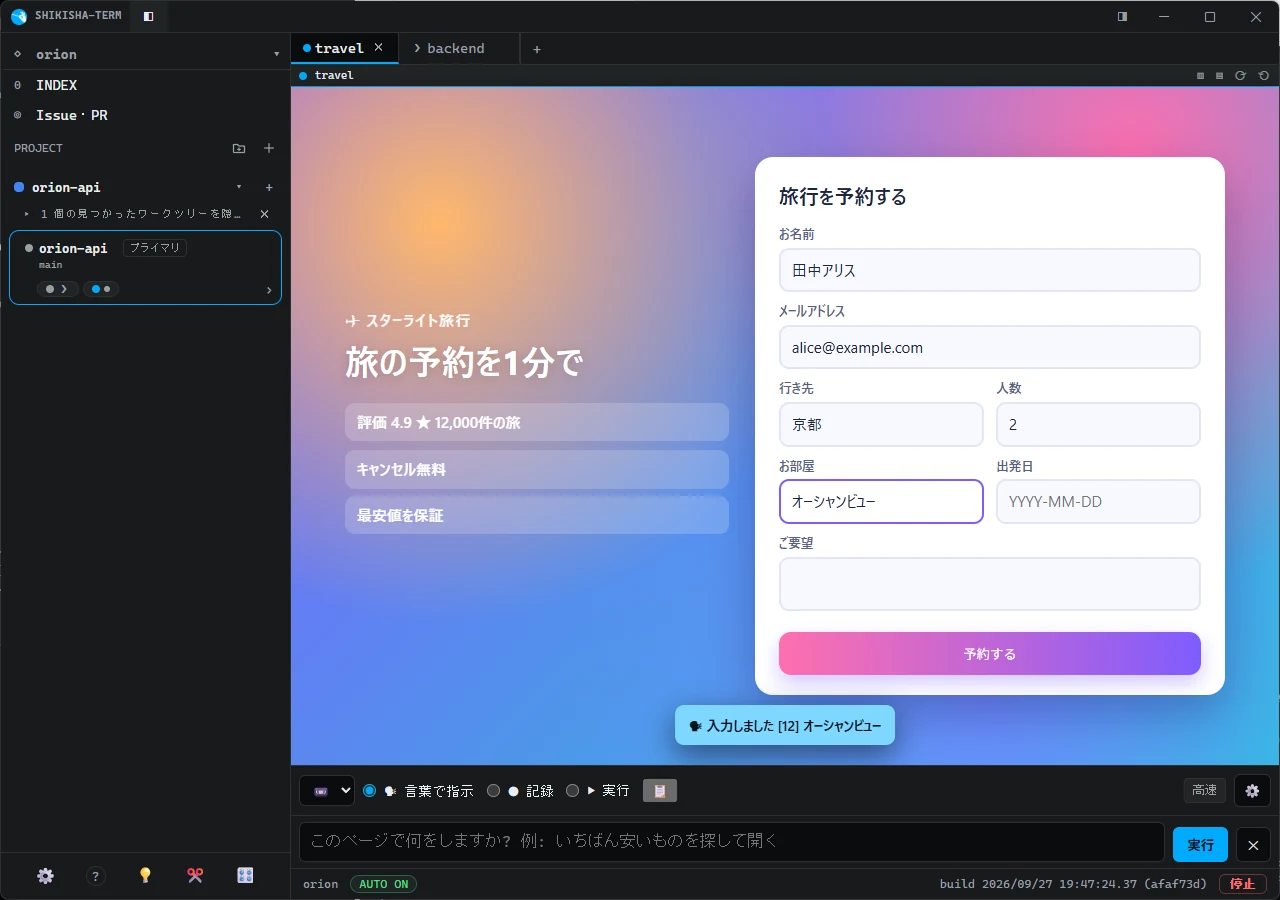This screenshot has width=1280, height=900.
Task: Select the 実行 radio option
Action: pos(572,790)
